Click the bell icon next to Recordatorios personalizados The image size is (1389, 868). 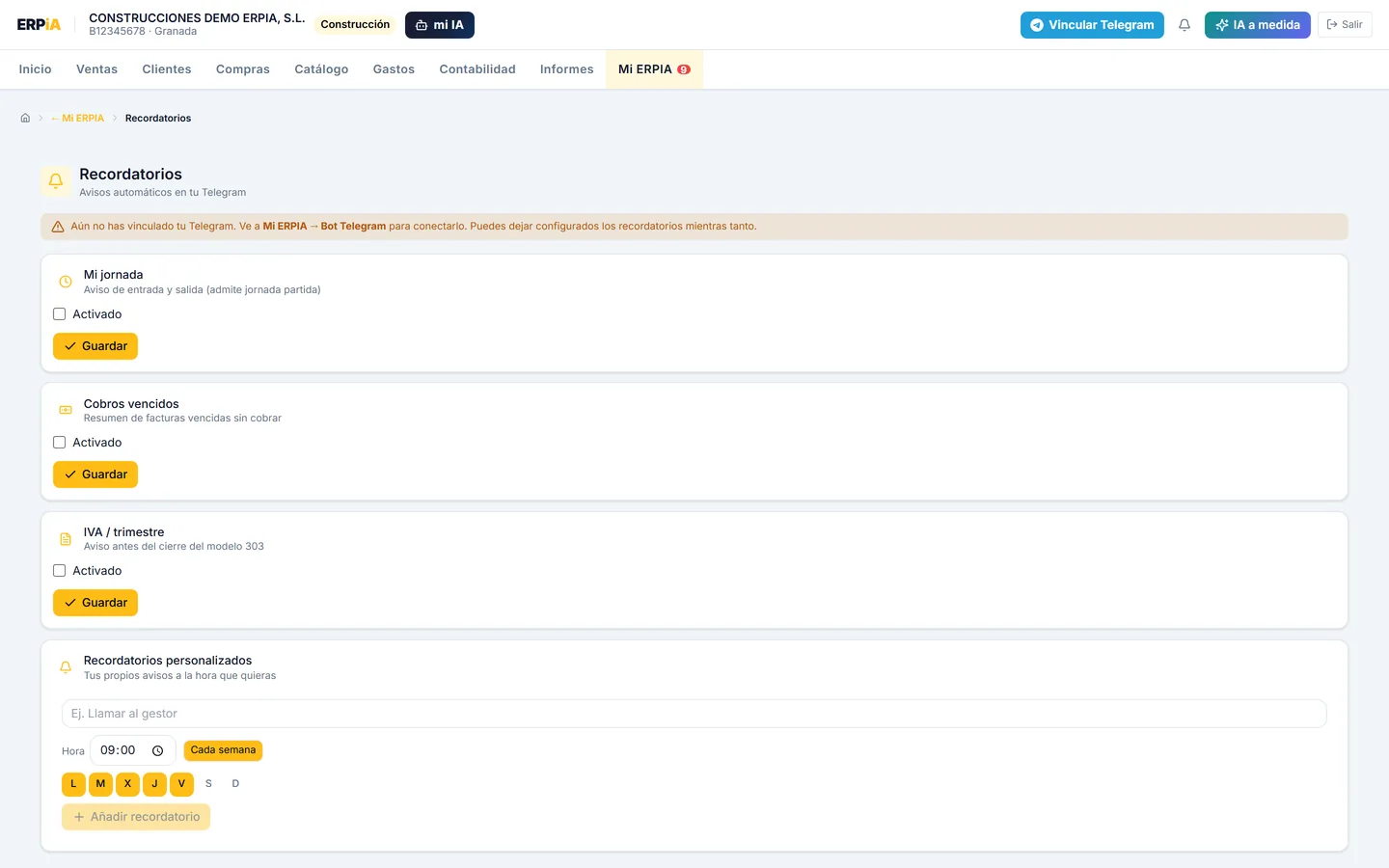[66, 667]
